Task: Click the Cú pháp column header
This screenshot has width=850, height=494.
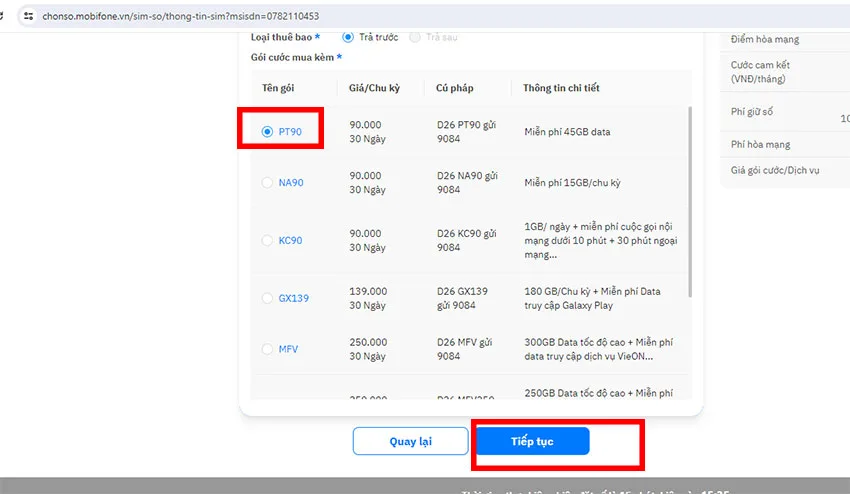Action: tap(455, 88)
